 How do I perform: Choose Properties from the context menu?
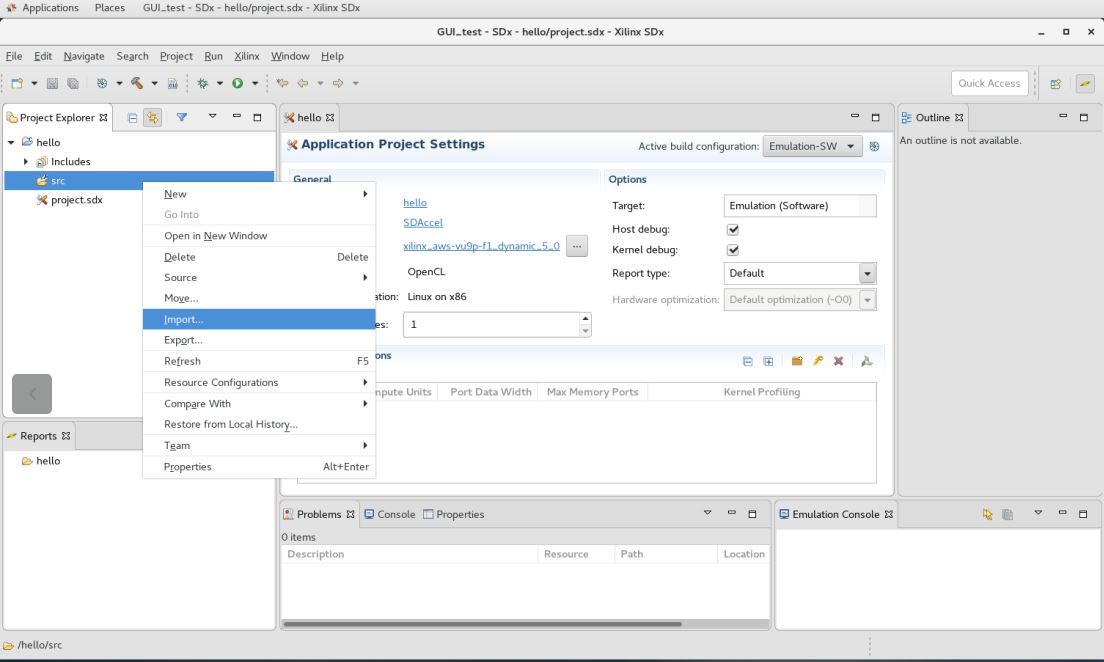point(259,467)
